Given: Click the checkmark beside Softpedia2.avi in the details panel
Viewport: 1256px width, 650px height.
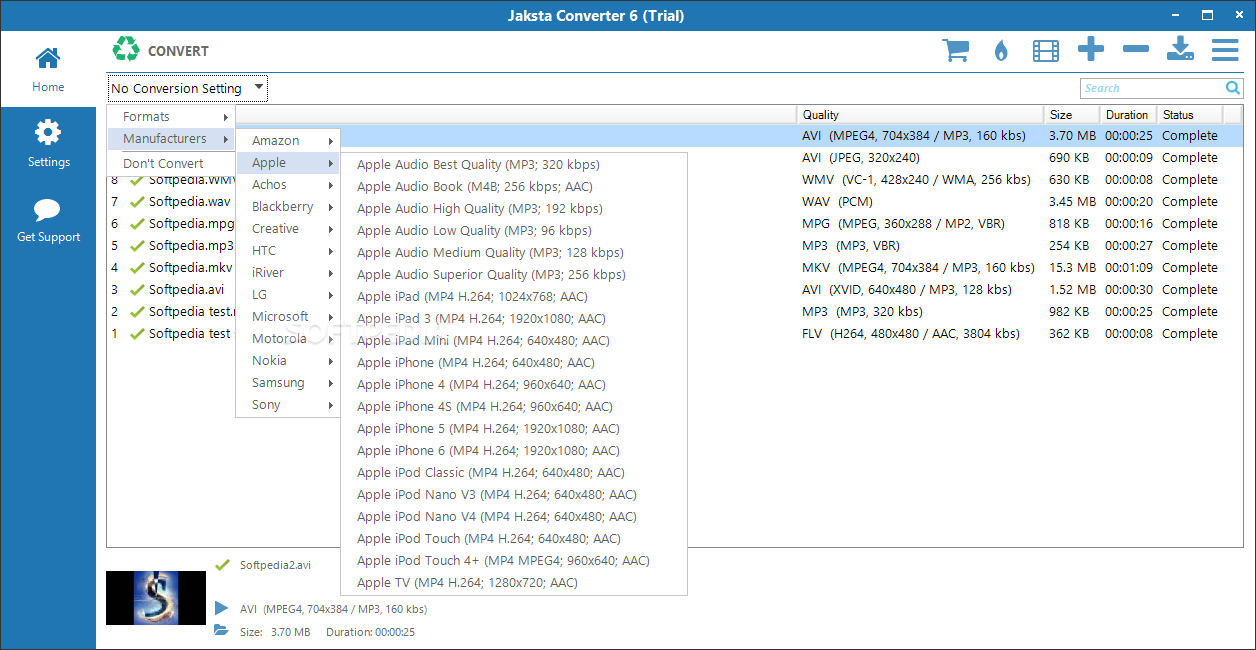Looking at the screenshot, I should pyautogui.click(x=222, y=565).
